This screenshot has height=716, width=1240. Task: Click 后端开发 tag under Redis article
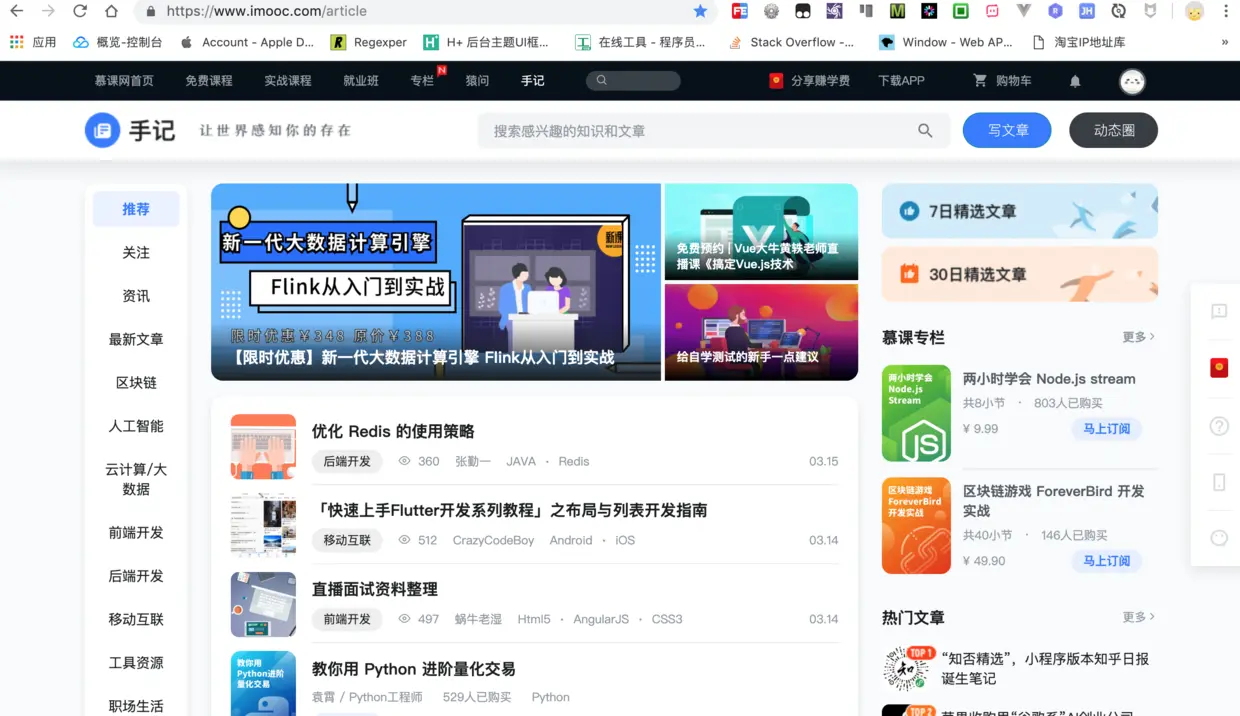point(347,461)
